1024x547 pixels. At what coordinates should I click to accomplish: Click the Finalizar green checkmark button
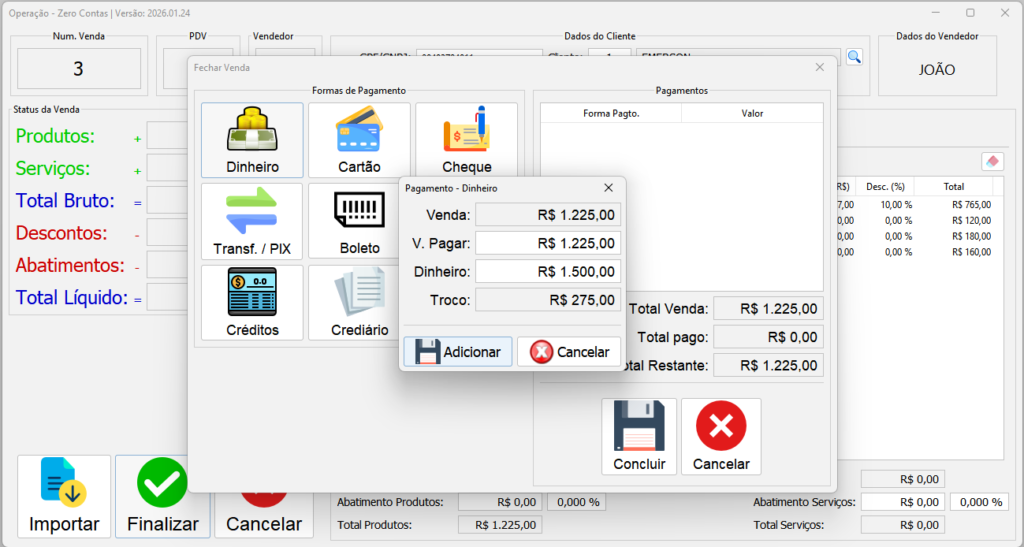pos(162,496)
